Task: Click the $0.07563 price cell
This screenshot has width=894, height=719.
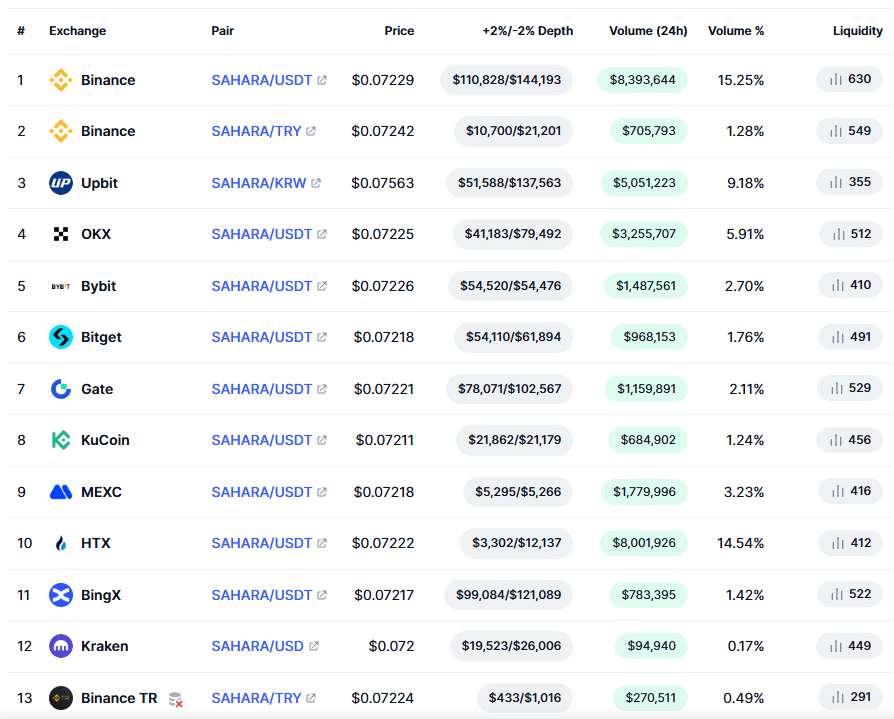Action: [383, 183]
